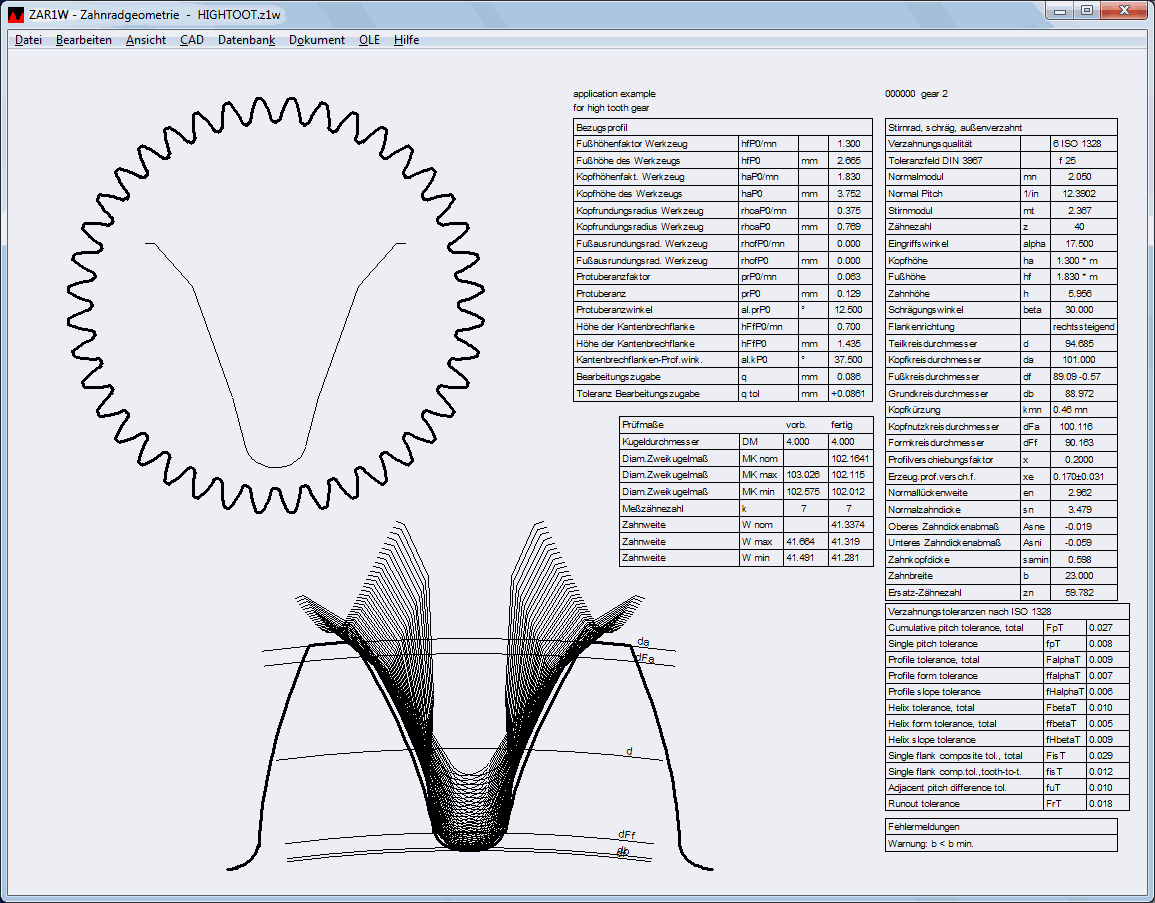
Task: Maximize the ZAR1W window
Action: pos(1086,9)
